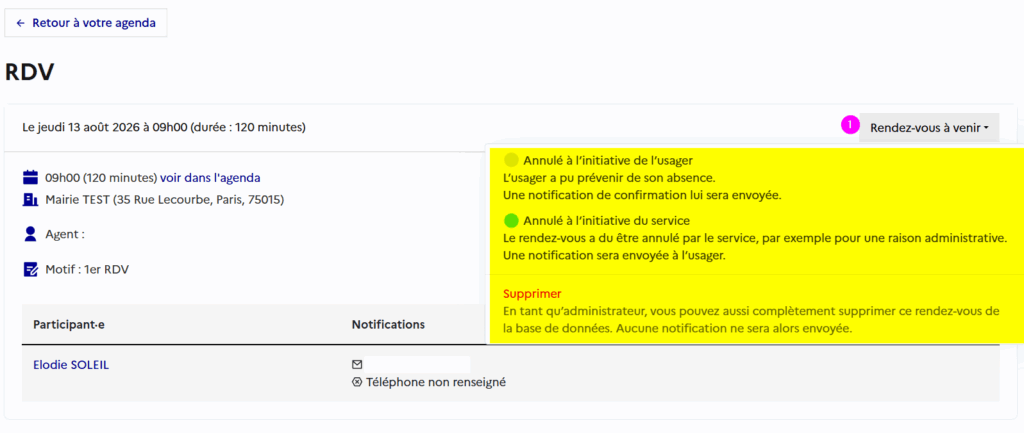Click the dropdown caret after Rendez-vous à venir
1024x433 pixels.
coord(985,129)
